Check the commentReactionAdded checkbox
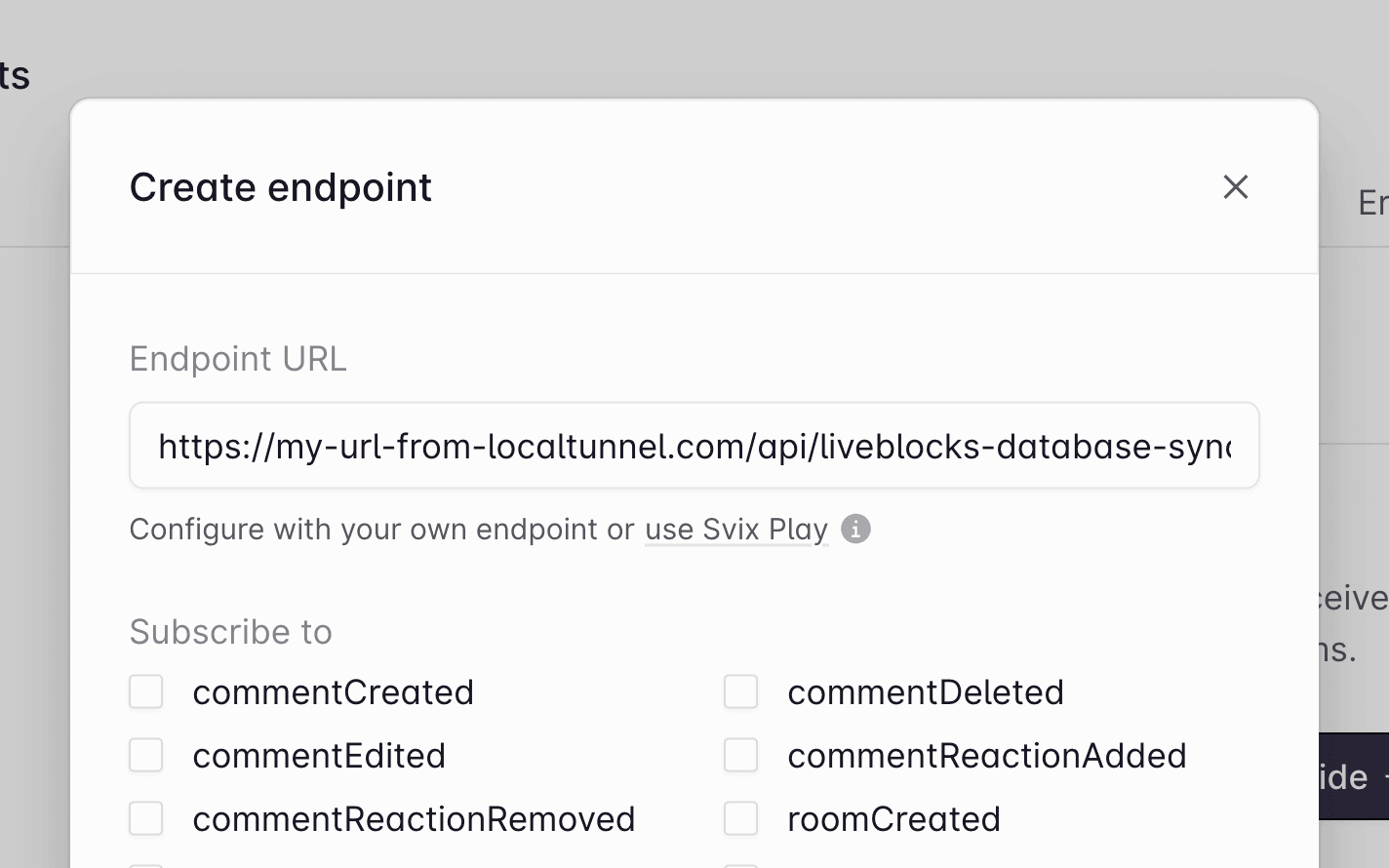 tap(741, 755)
